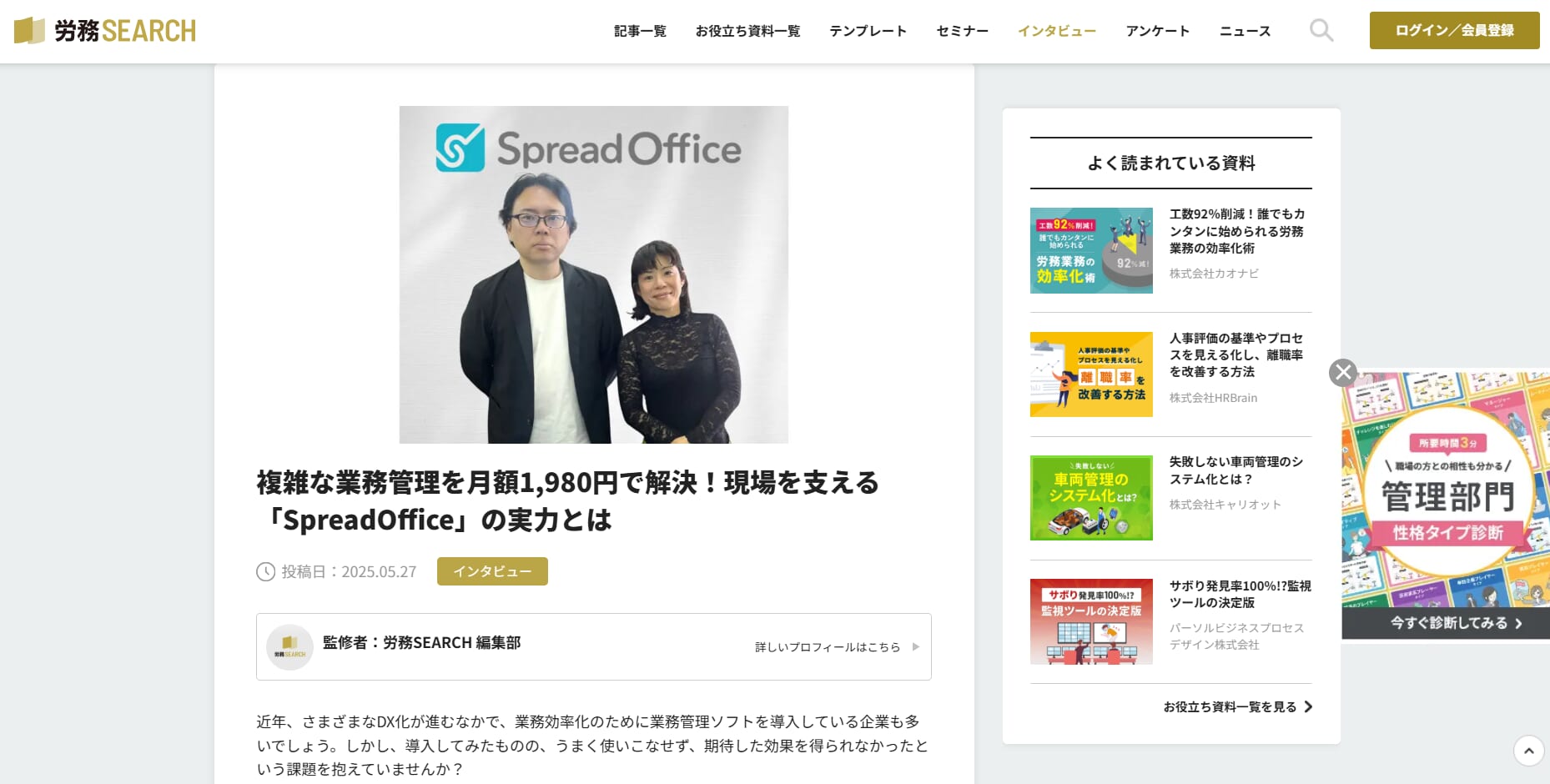
Task: Click 今すぐ診断してみる banner link
Action: [1456, 623]
